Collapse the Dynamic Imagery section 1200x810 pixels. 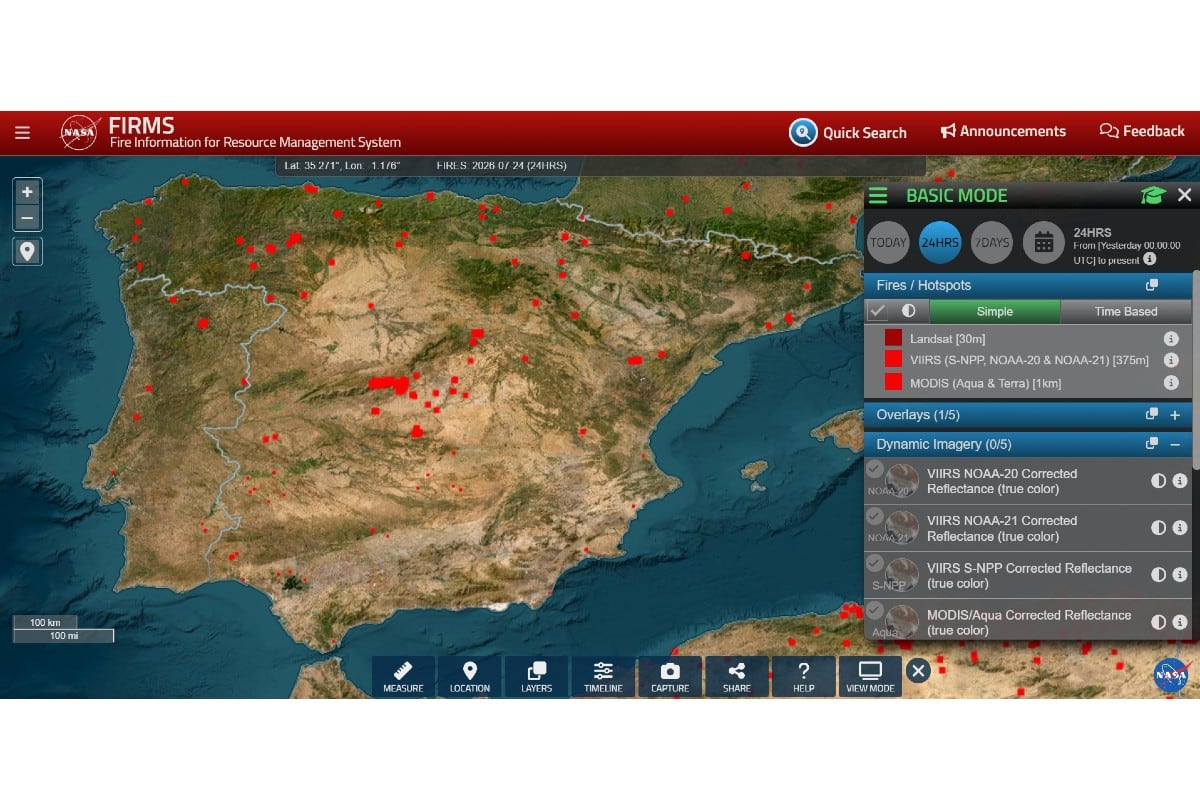click(x=1175, y=444)
